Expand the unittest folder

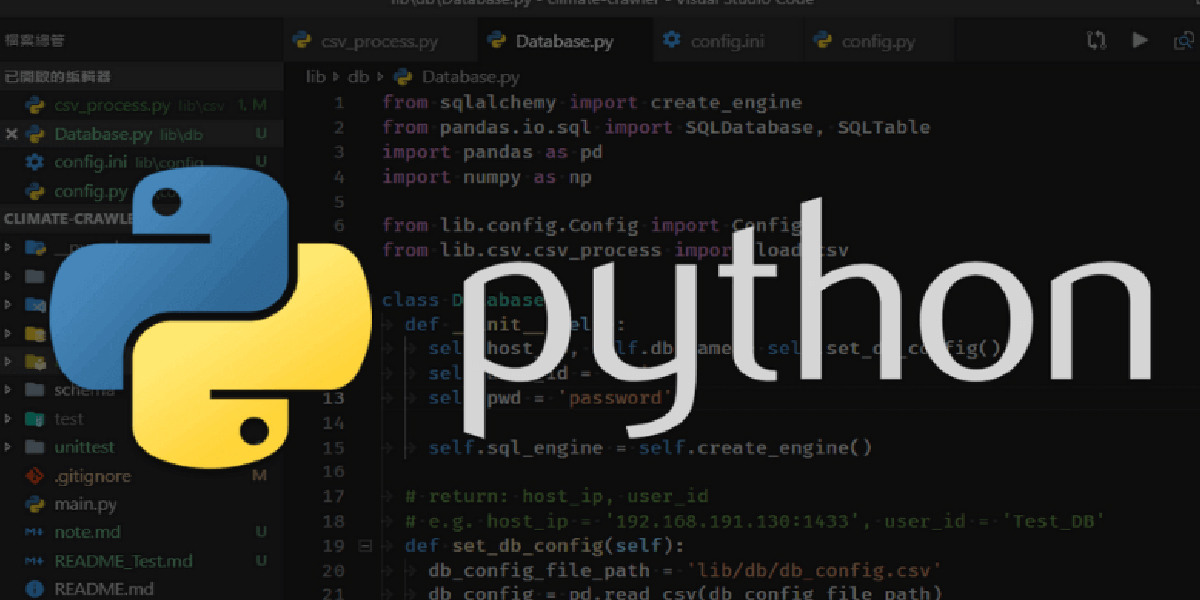pyautogui.click(x=9, y=447)
